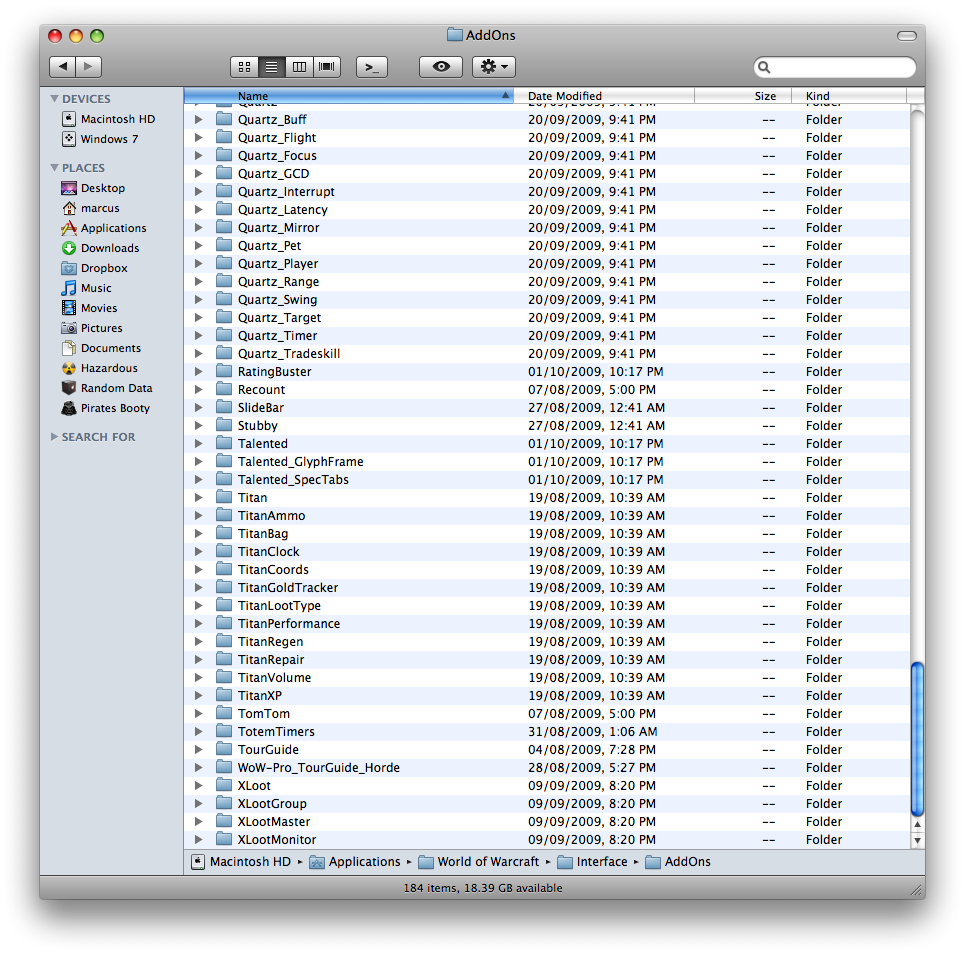Viewport: 965px width, 954px height.
Task: Select the XLootMonitor folder
Action: [547, 840]
